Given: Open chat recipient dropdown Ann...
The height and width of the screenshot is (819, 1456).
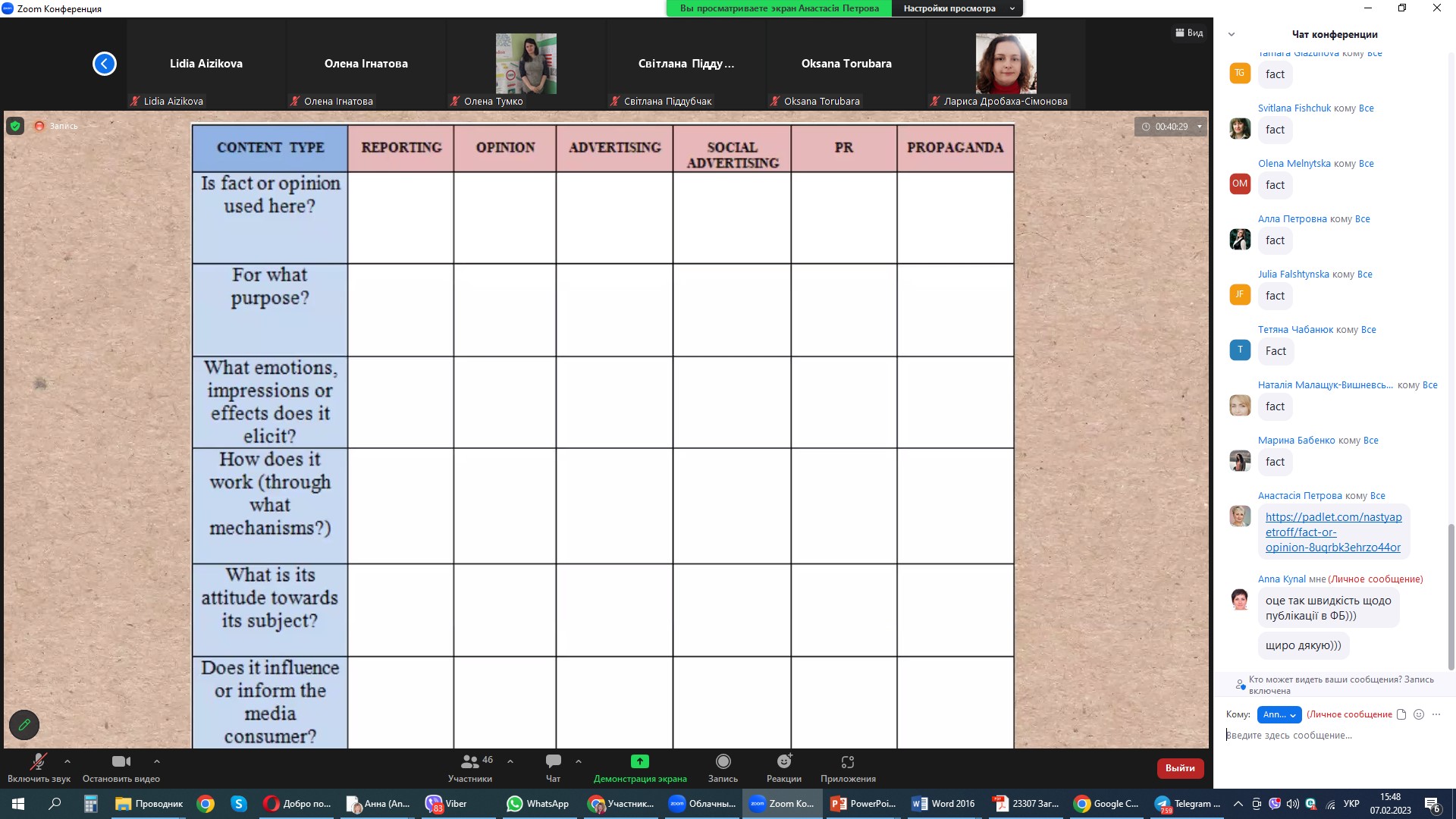Looking at the screenshot, I should (x=1279, y=714).
